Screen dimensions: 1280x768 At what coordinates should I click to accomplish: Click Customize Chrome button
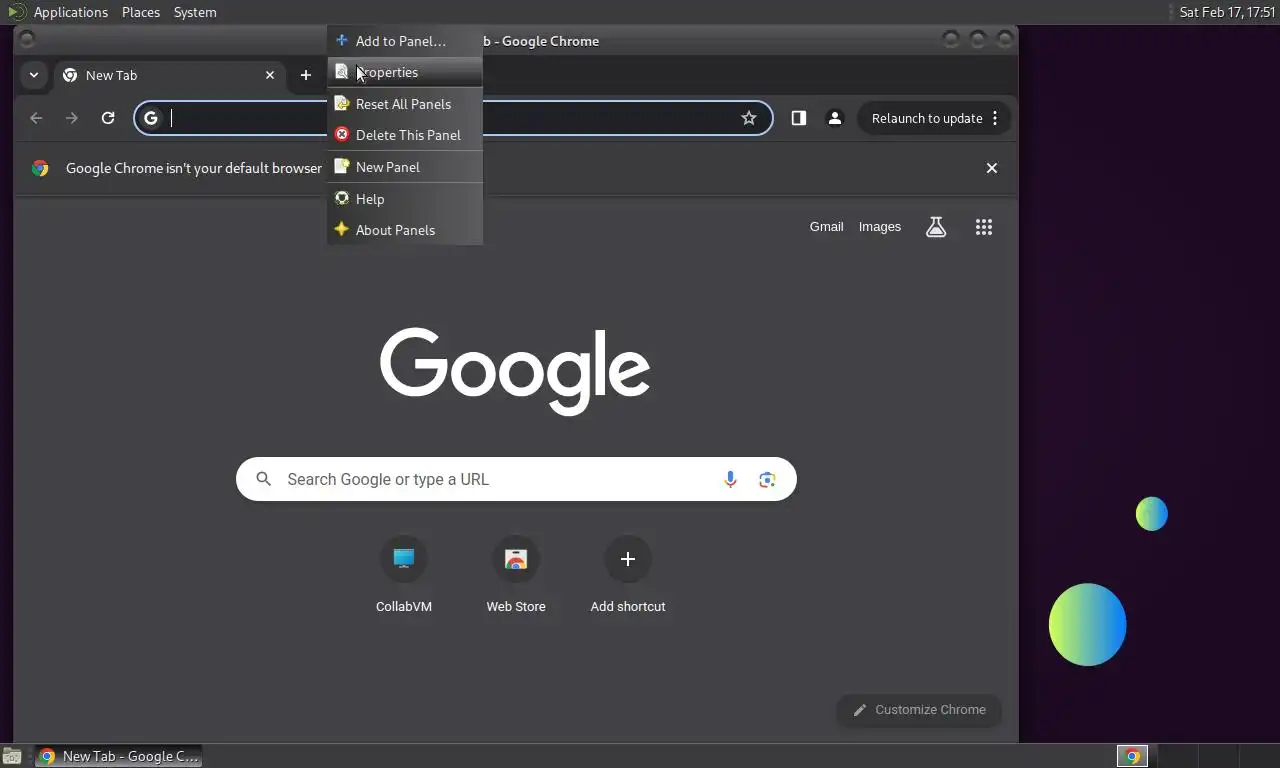coord(919,710)
